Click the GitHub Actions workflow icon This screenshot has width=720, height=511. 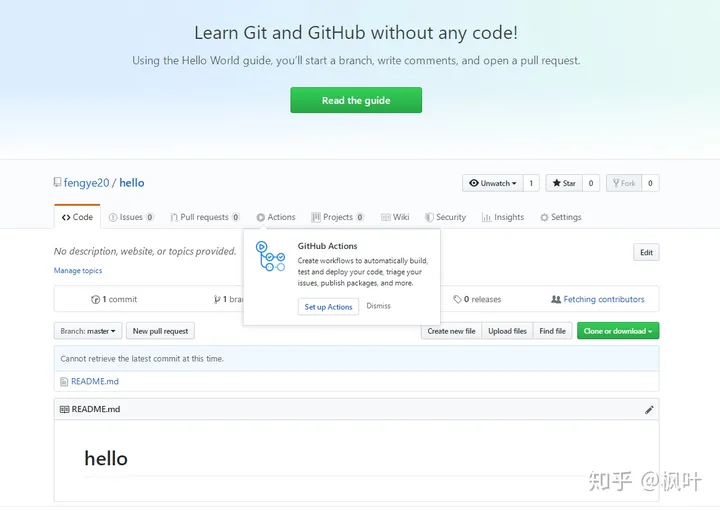[x=270, y=256]
